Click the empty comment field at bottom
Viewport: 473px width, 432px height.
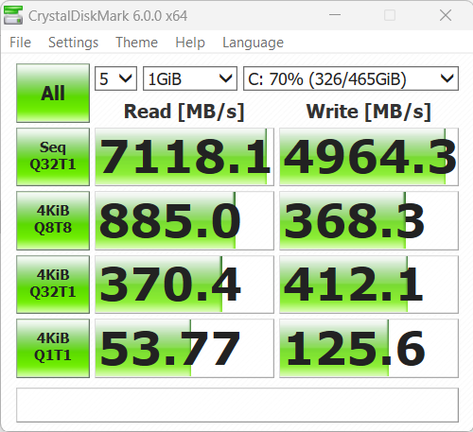237,405
